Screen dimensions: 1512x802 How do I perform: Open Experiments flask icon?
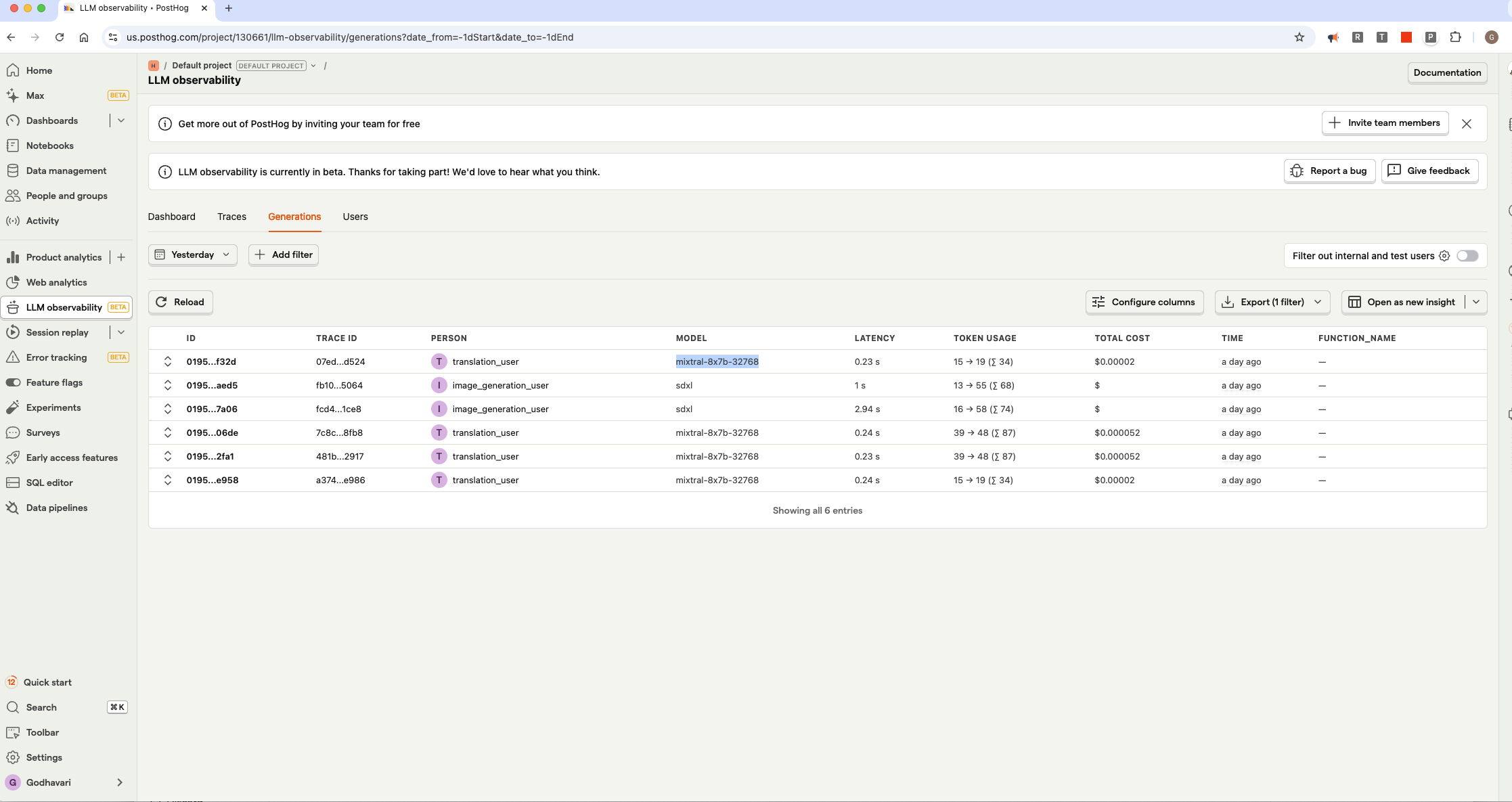tap(13, 407)
